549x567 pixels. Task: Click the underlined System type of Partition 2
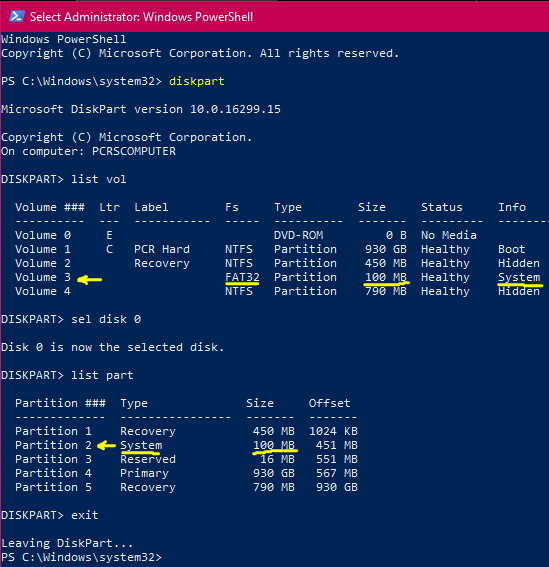(x=141, y=446)
